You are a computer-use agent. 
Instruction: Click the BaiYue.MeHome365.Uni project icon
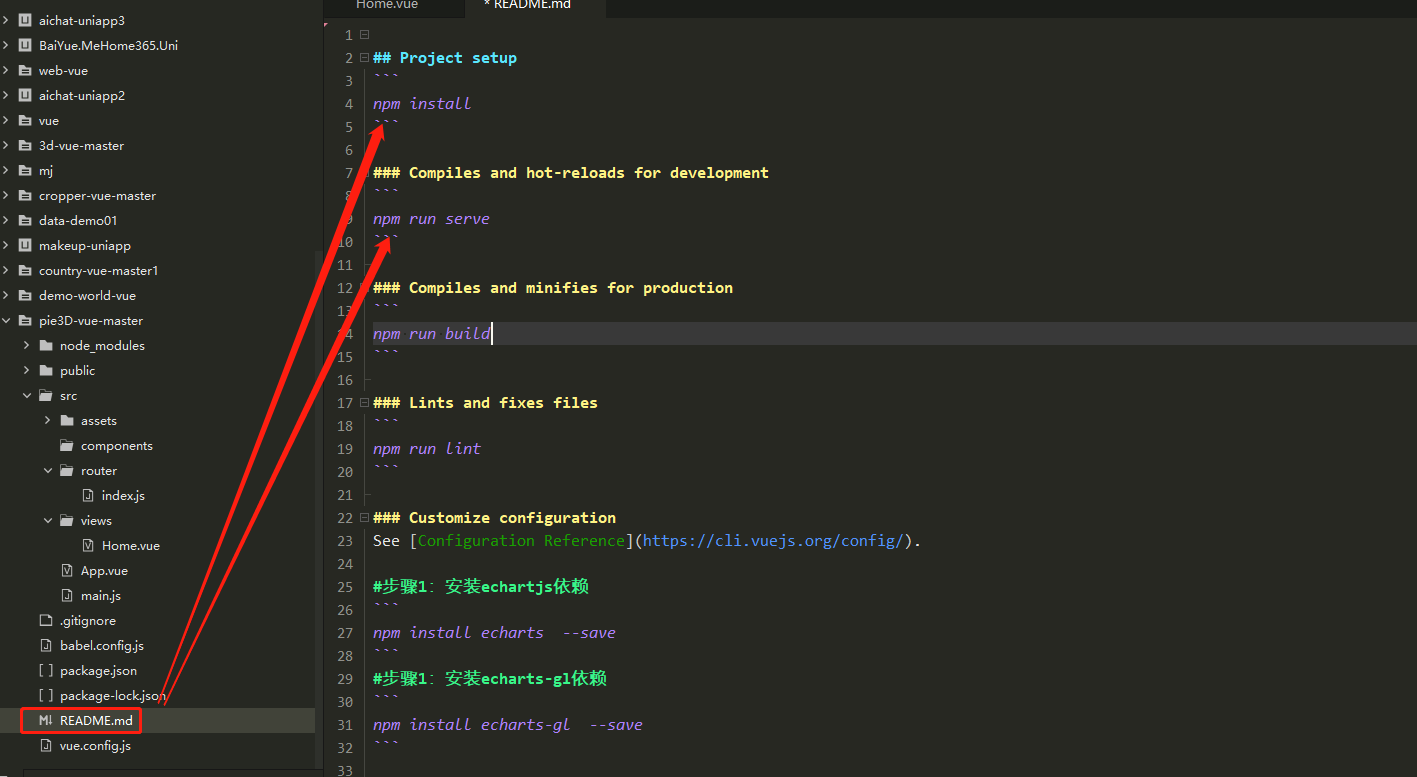(25, 45)
